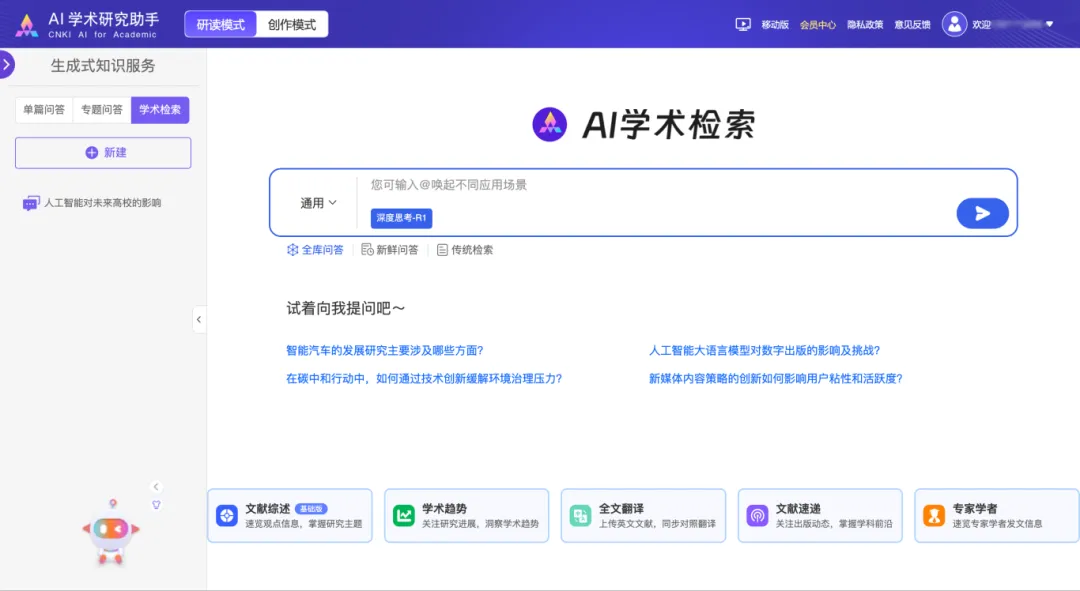The width and height of the screenshot is (1080, 591).
Task: Open the 通用 scenario dropdown
Action: 318,203
